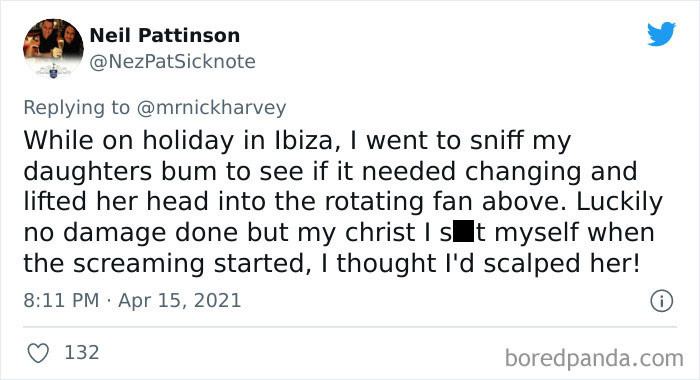Click the 132 likes count
Viewport: 700px width, 380px height.
82,353
